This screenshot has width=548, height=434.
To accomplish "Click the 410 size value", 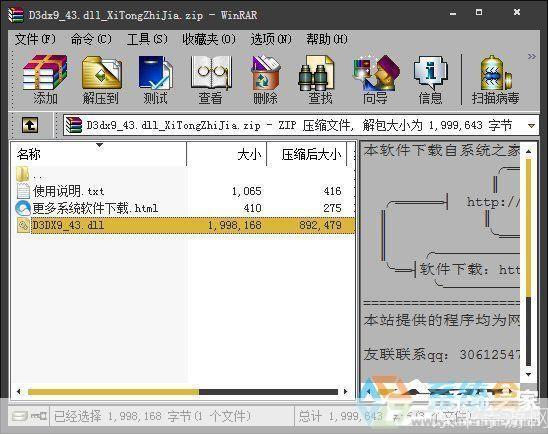I will pyautogui.click(x=253, y=208).
